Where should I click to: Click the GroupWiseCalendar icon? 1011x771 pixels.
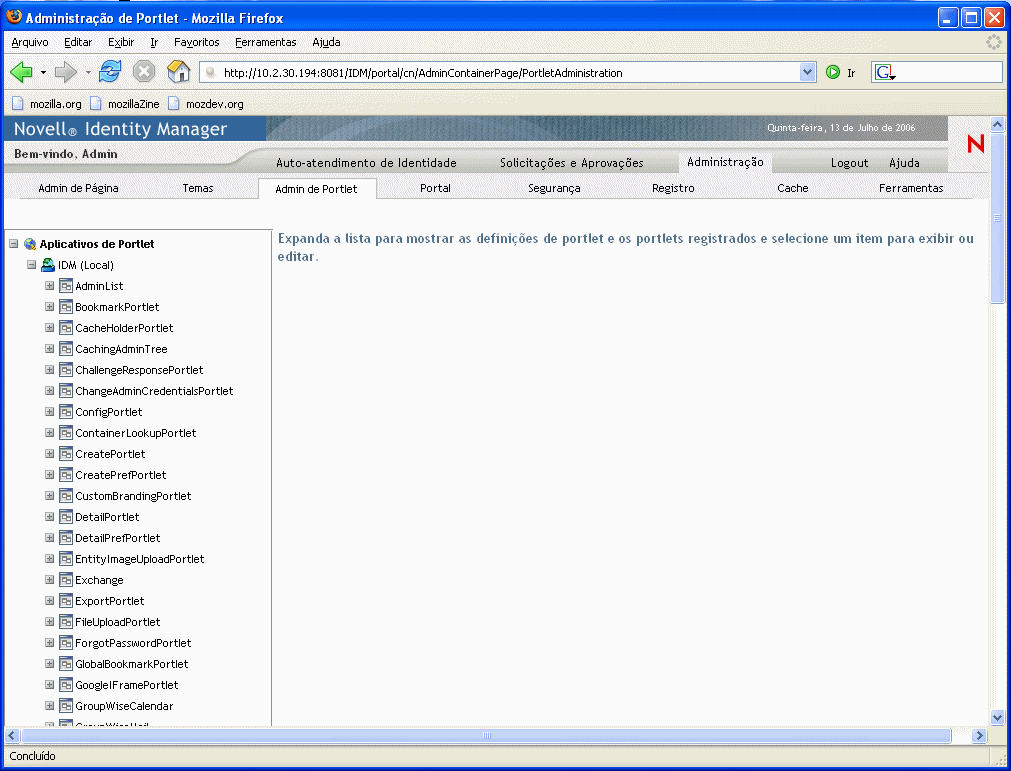65,706
